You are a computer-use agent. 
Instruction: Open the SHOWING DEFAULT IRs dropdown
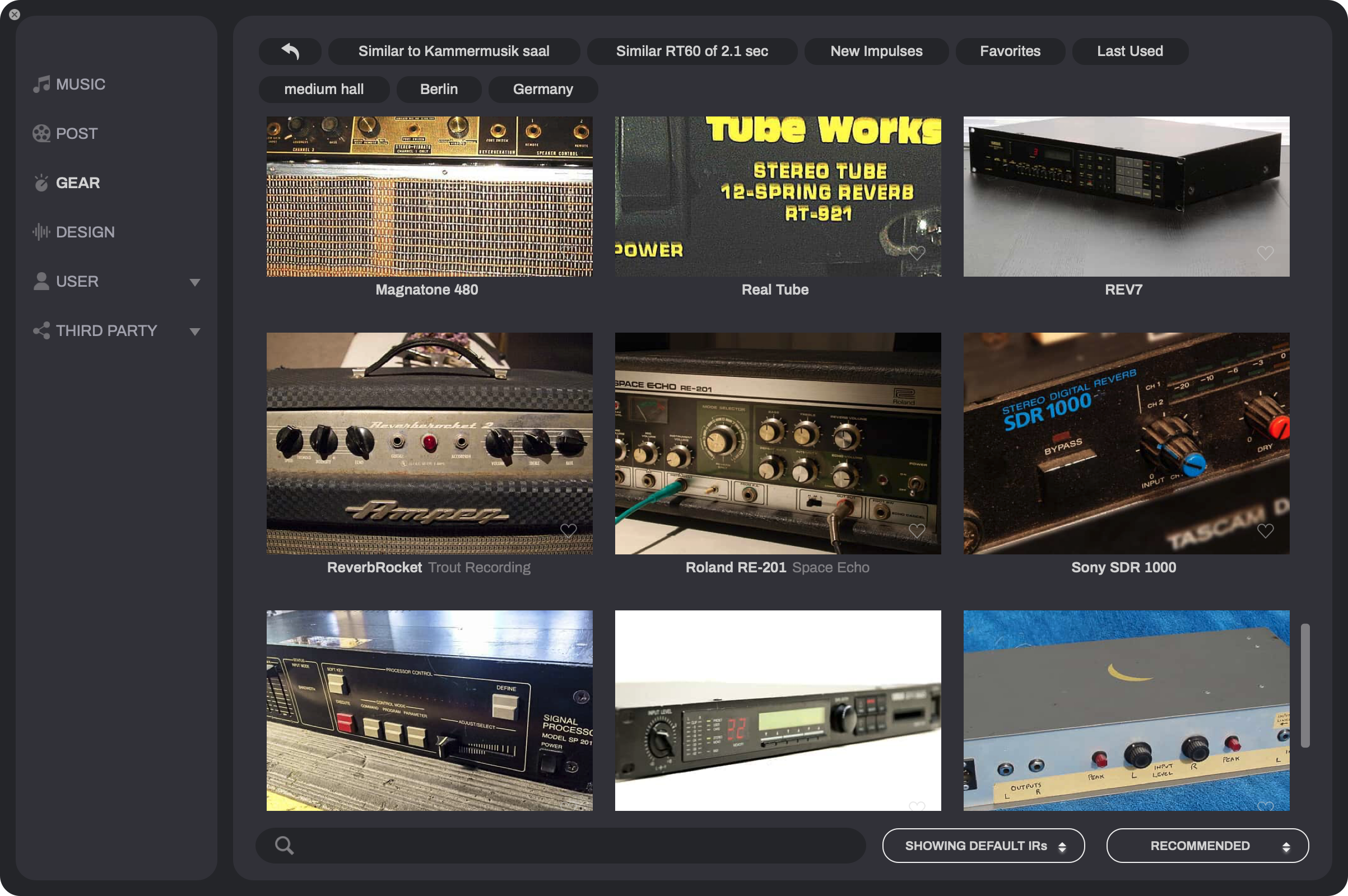tap(983, 846)
